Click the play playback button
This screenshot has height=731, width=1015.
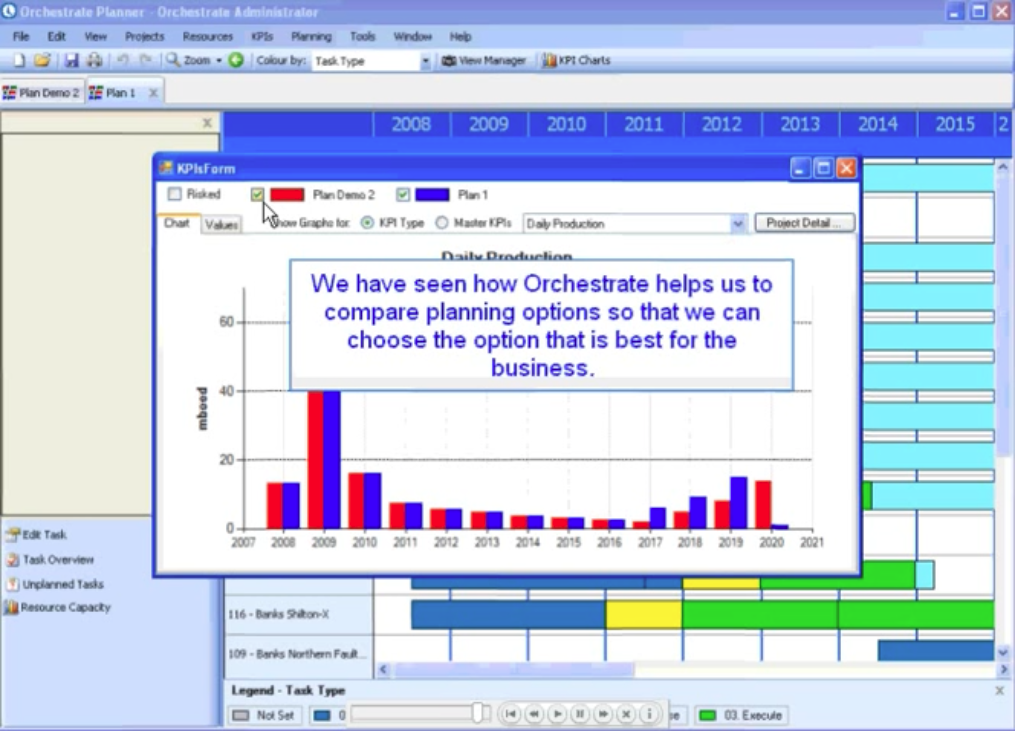click(x=557, y=714)
